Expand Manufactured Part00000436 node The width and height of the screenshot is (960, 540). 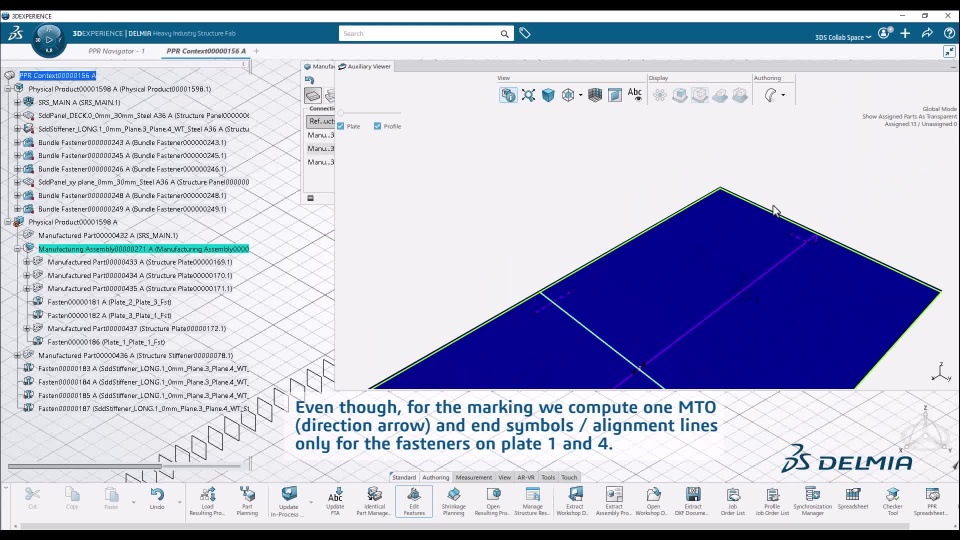tap(18, 355)
